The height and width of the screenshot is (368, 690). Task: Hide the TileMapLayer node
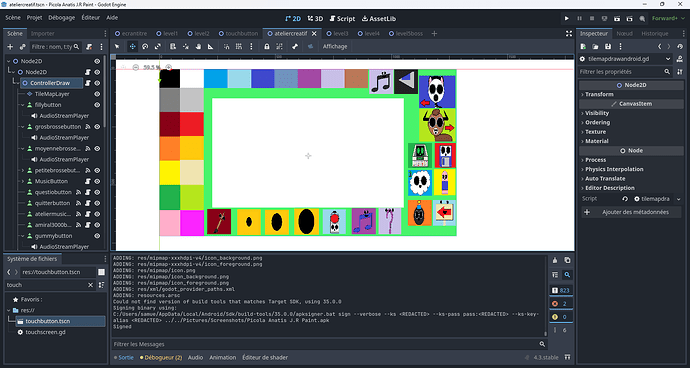point(97,94)
